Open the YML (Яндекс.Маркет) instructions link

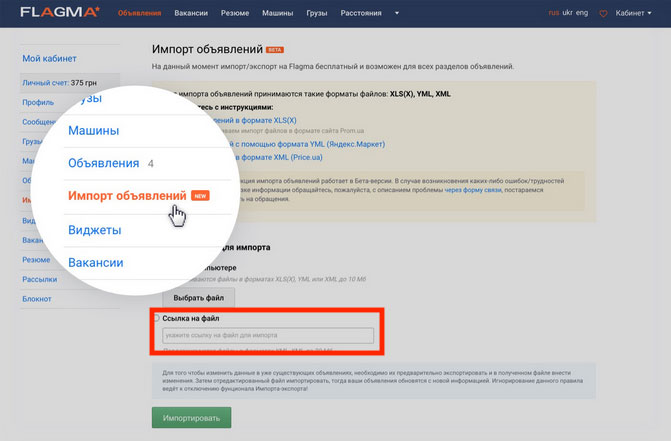coord(309,144)
